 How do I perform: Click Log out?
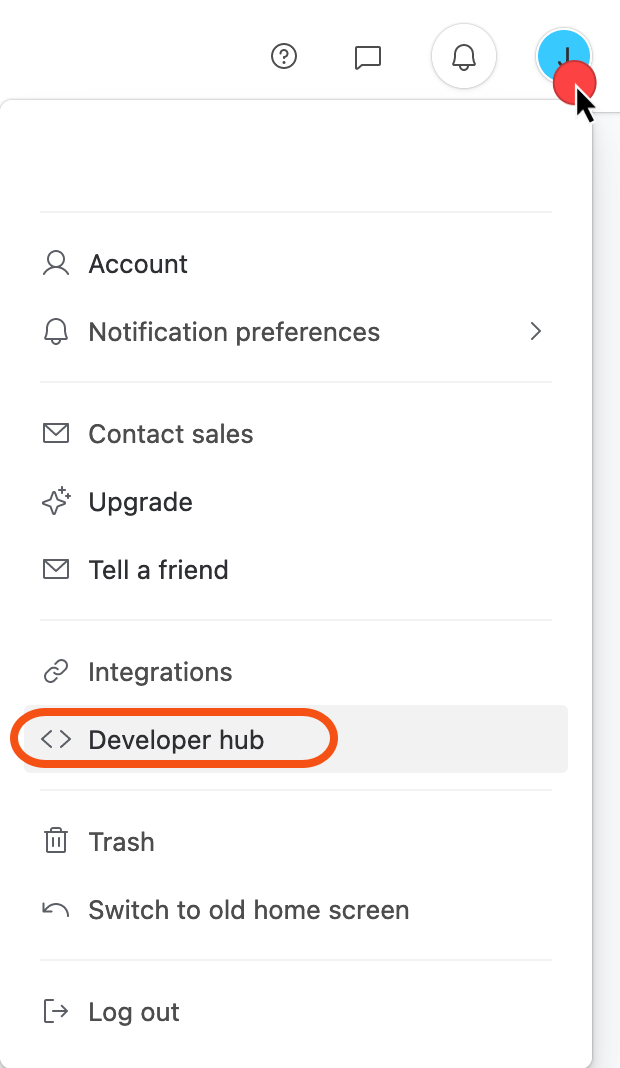pyautogui.click(x=296, y=1012)
